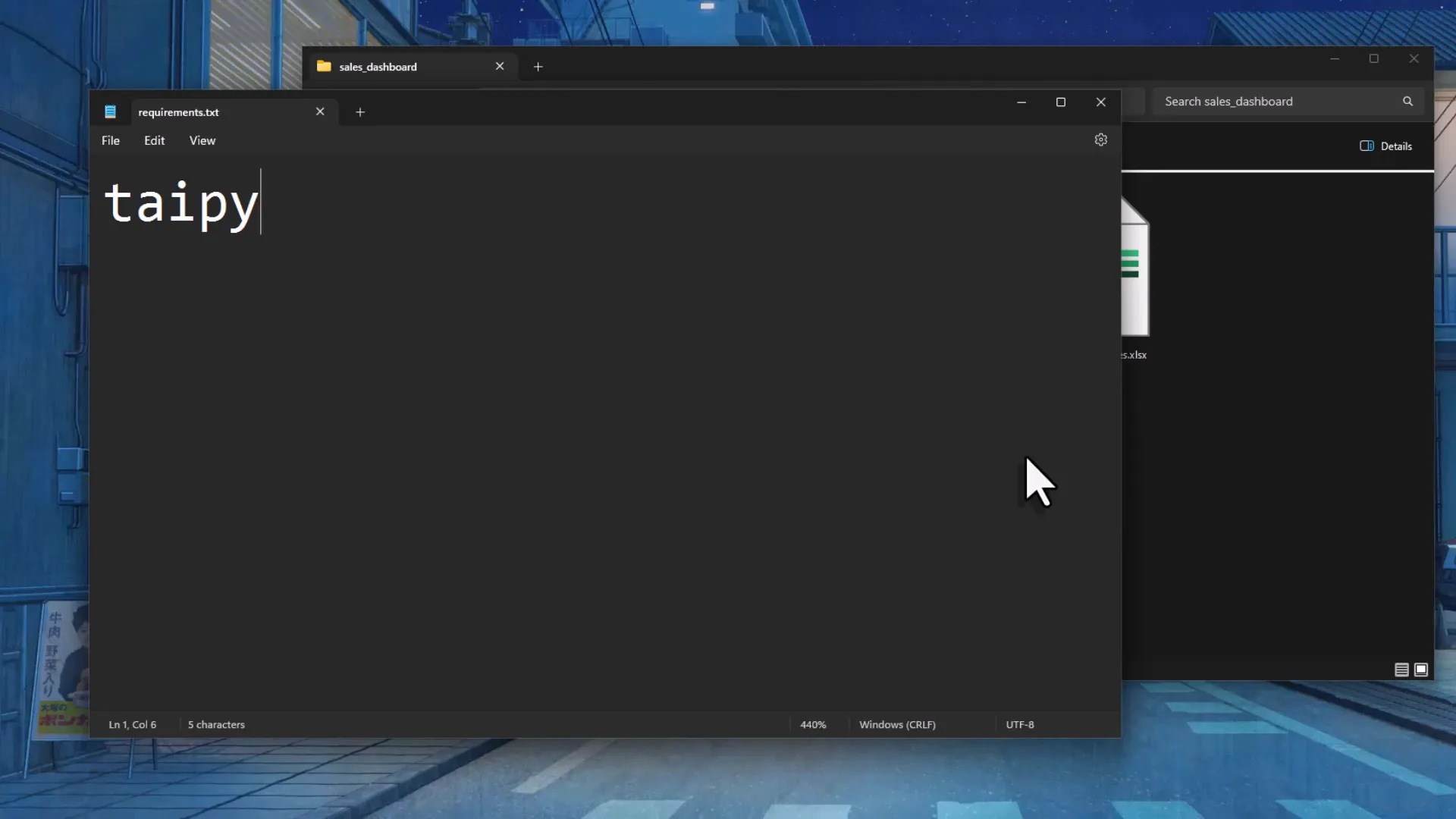Open the View menu in Notepad
1456x819 pixels.
click(x=202, y=140)
